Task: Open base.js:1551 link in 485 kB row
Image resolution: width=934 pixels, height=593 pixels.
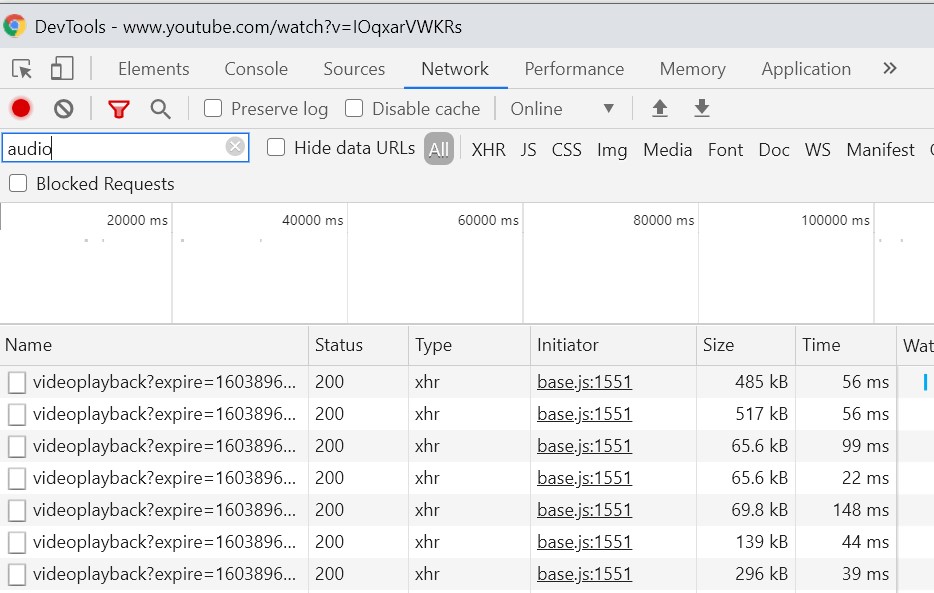Action: point(584,382)
